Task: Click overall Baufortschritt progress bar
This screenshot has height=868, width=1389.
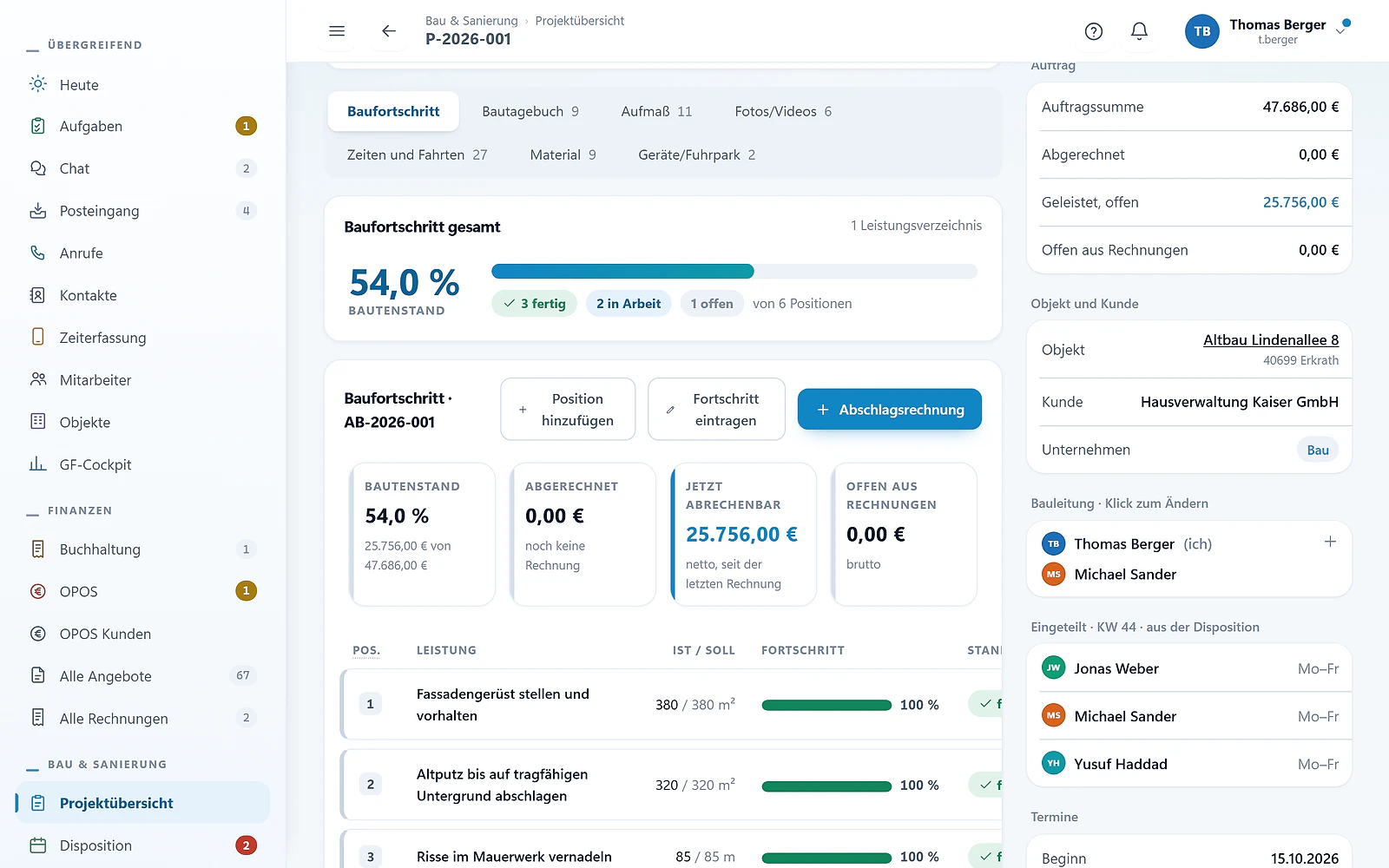Action: tap(734, 271)
